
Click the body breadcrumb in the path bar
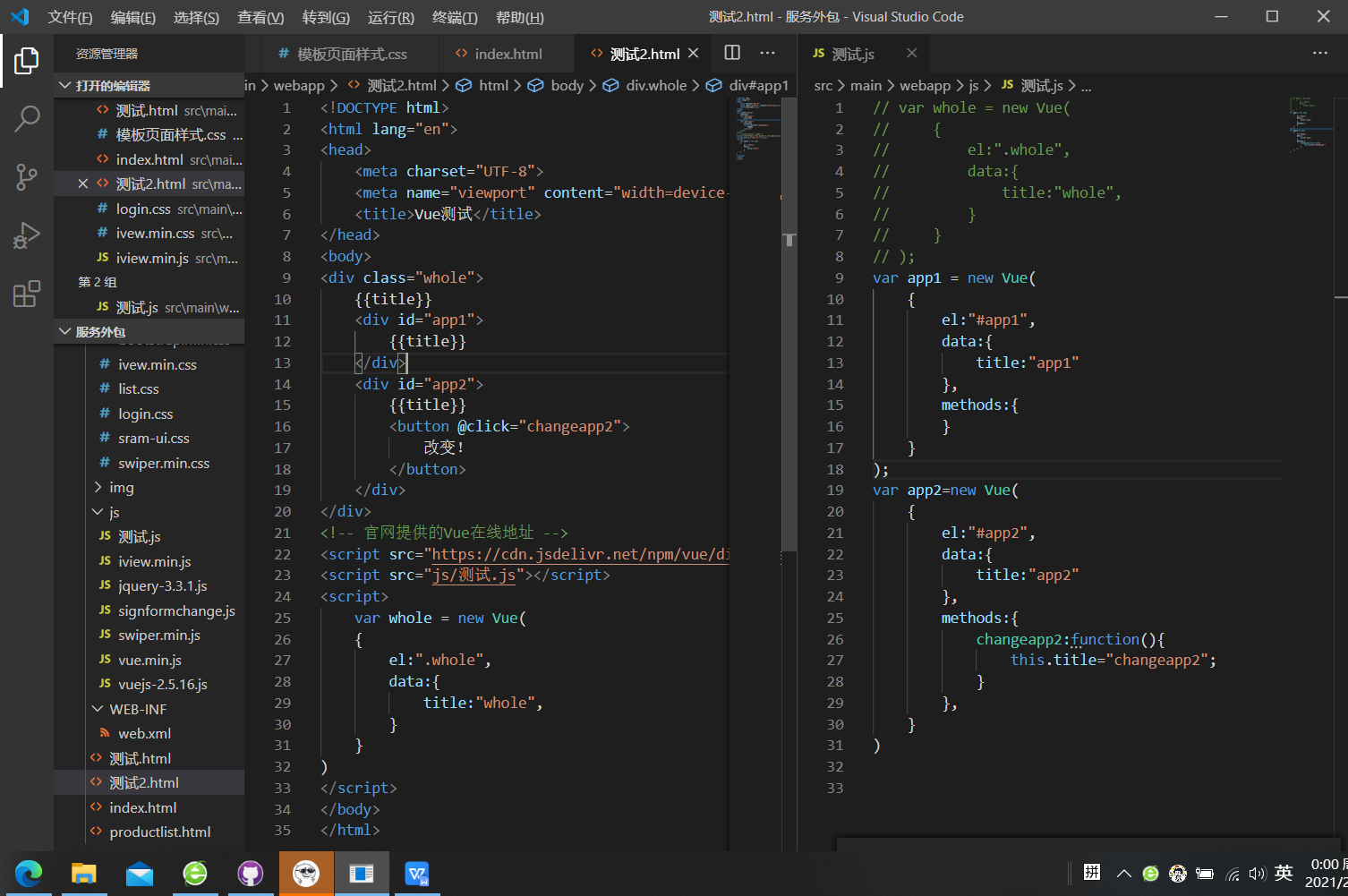pyautogui.click(x=566, y=85)
